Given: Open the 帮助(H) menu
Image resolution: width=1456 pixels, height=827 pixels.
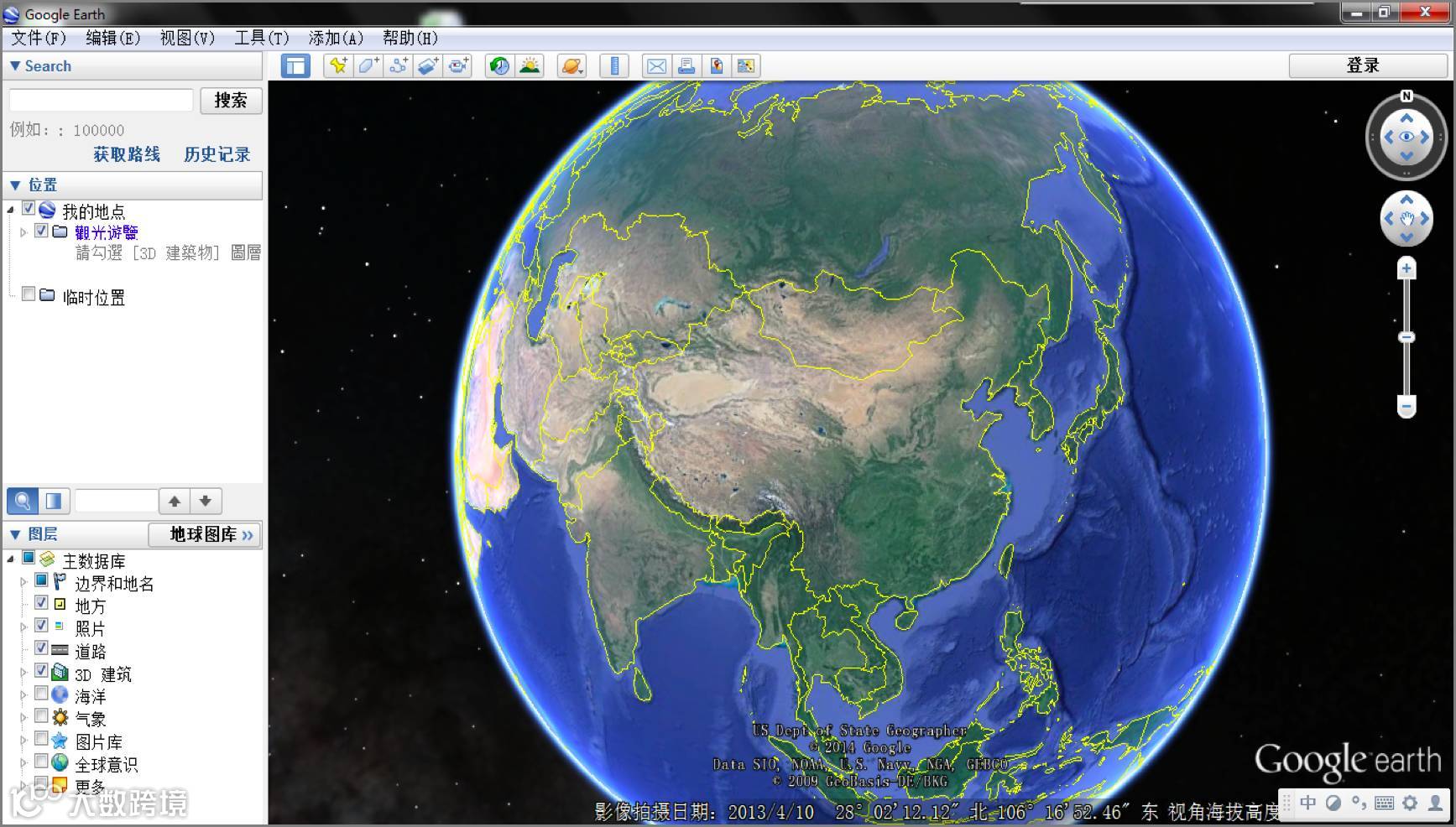Looking at the screenshot, I should [x=410, y=38].
